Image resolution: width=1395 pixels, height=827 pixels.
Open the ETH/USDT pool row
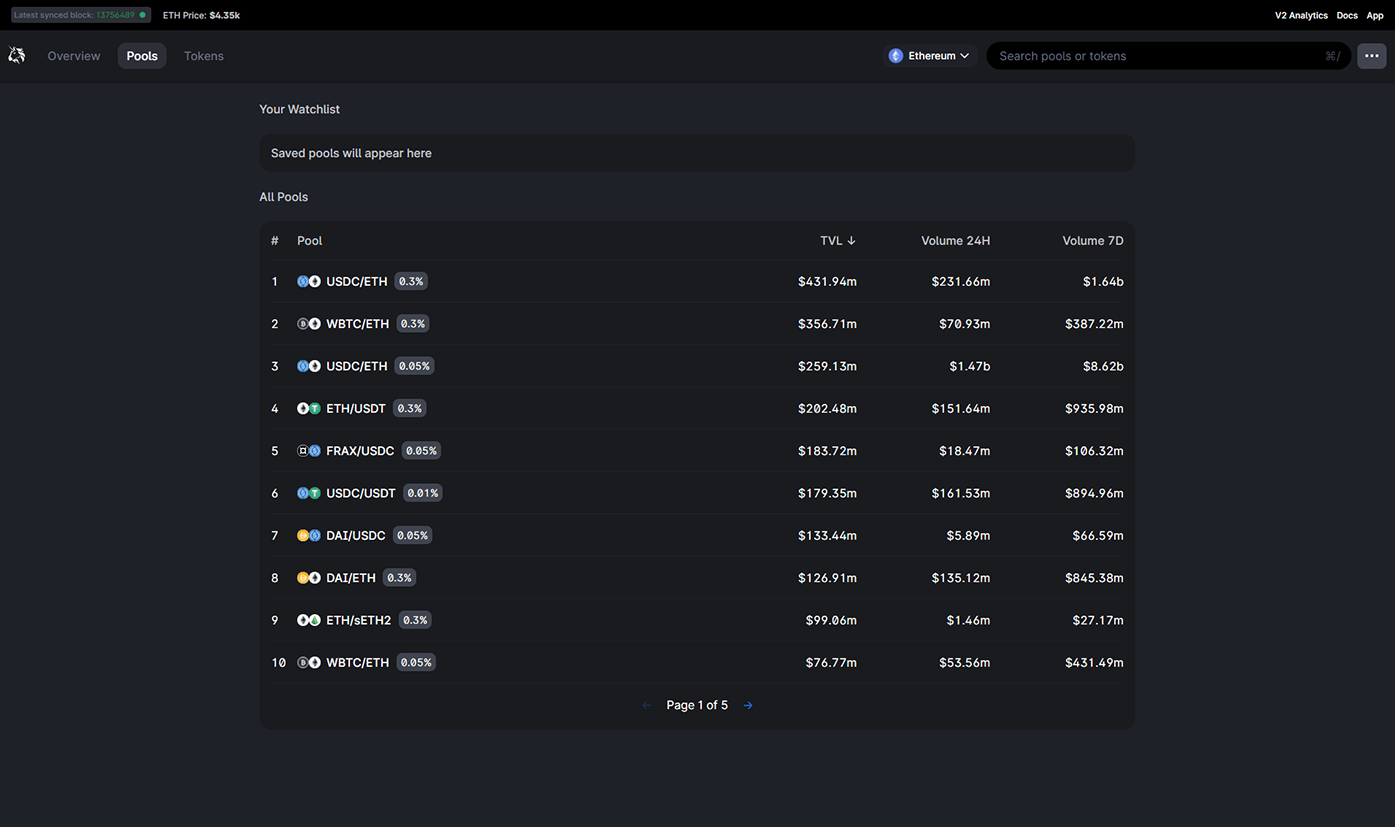(697, 408)
